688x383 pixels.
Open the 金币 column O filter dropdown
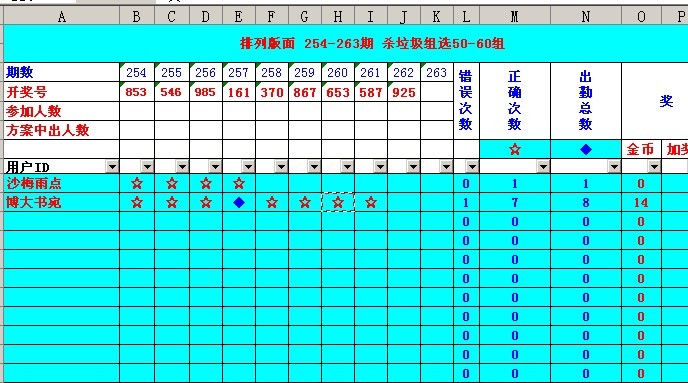tap(654, 167)
